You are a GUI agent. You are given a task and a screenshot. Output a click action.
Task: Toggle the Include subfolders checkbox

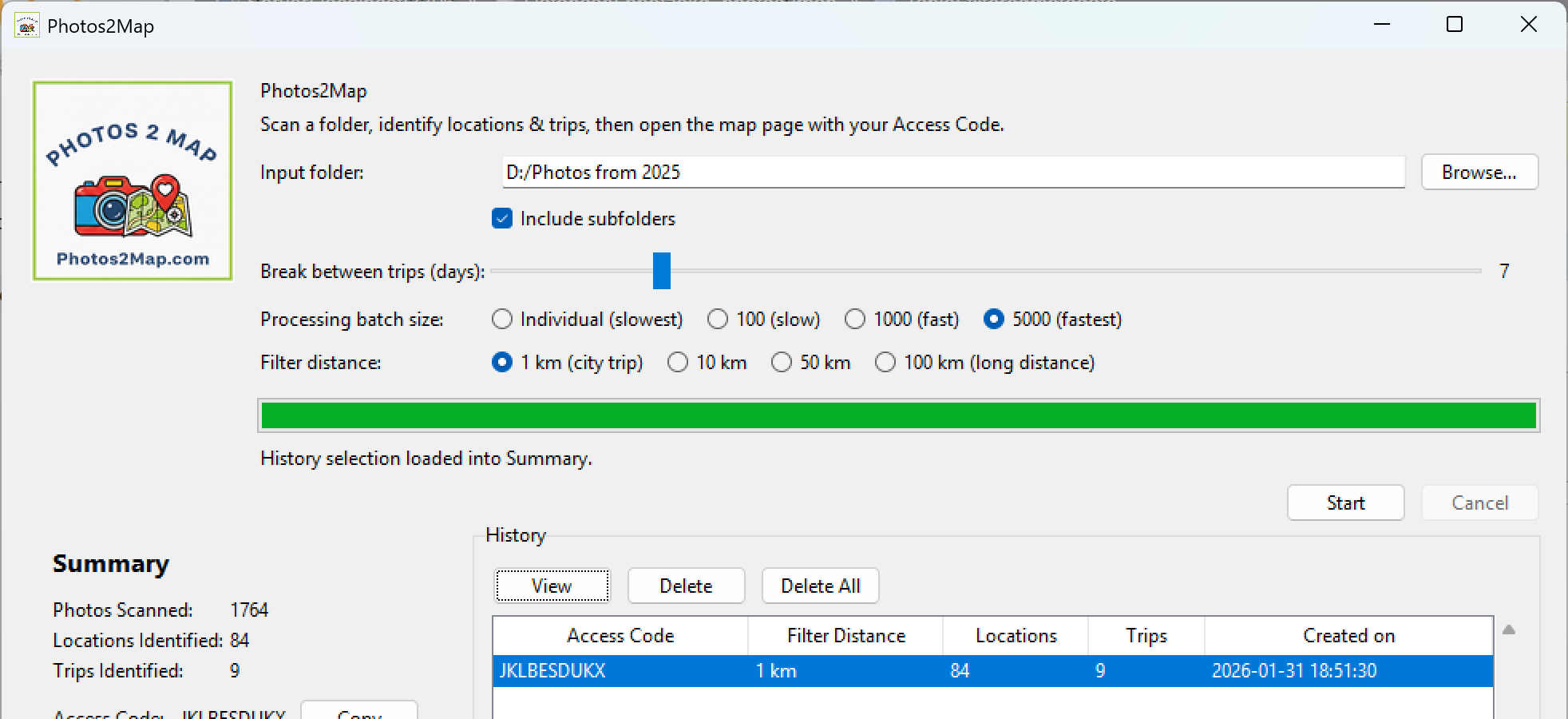click(502, 219)
